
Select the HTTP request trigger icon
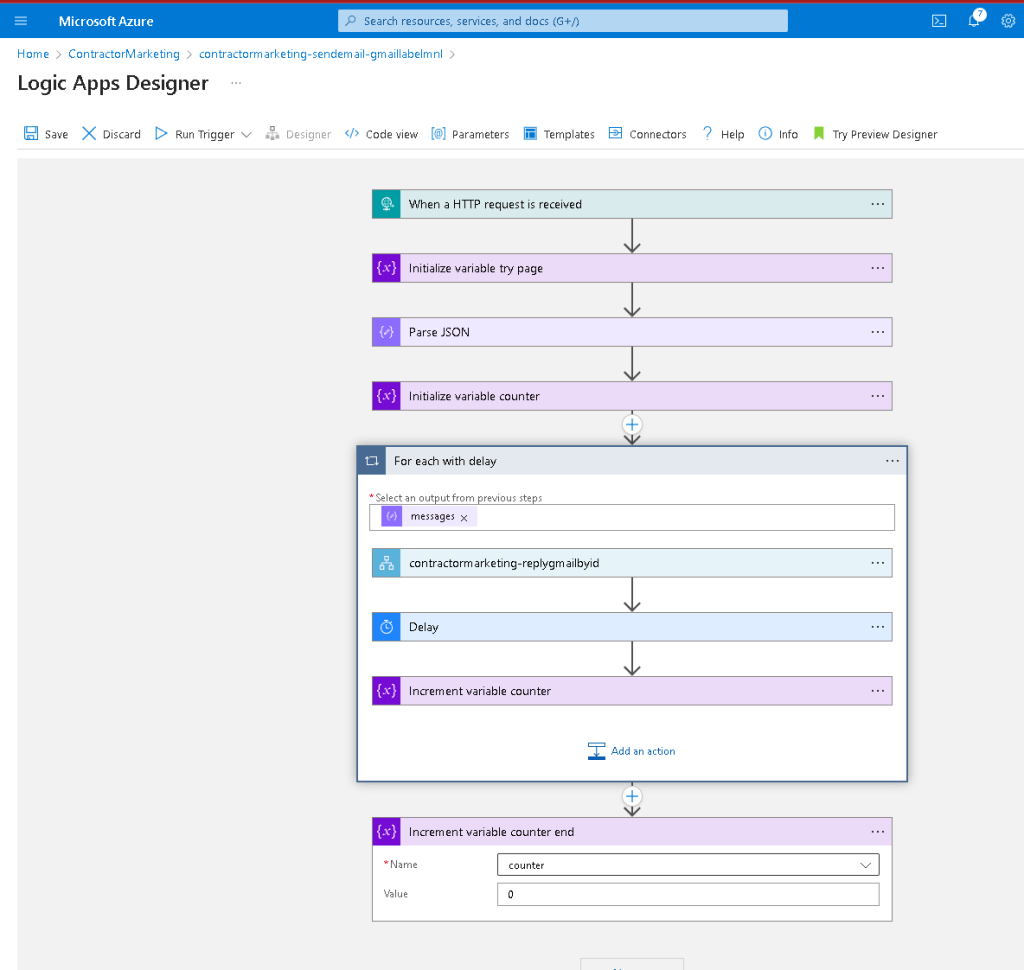coord(387,204)
